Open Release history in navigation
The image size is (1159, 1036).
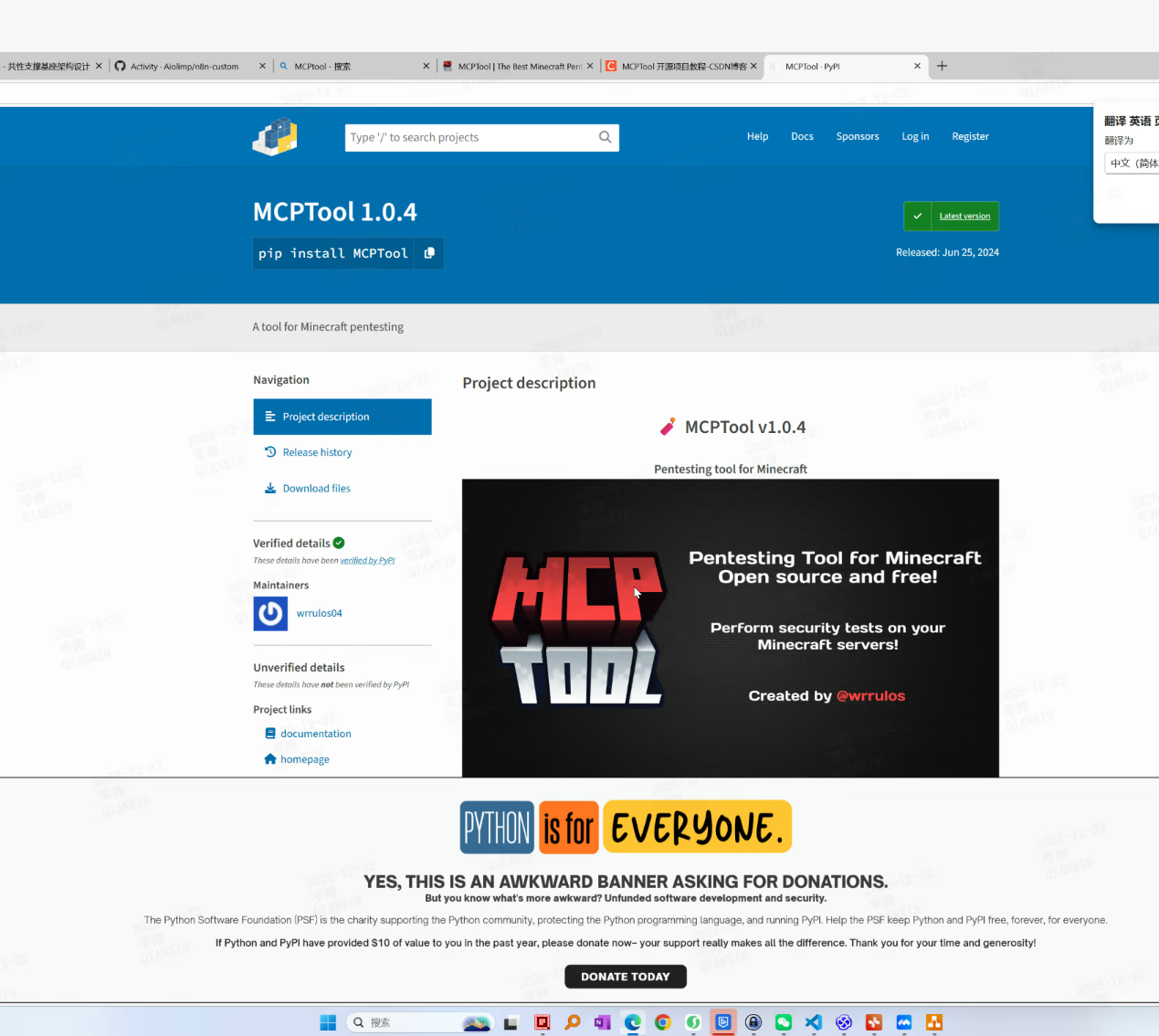(x=317, y=452)
